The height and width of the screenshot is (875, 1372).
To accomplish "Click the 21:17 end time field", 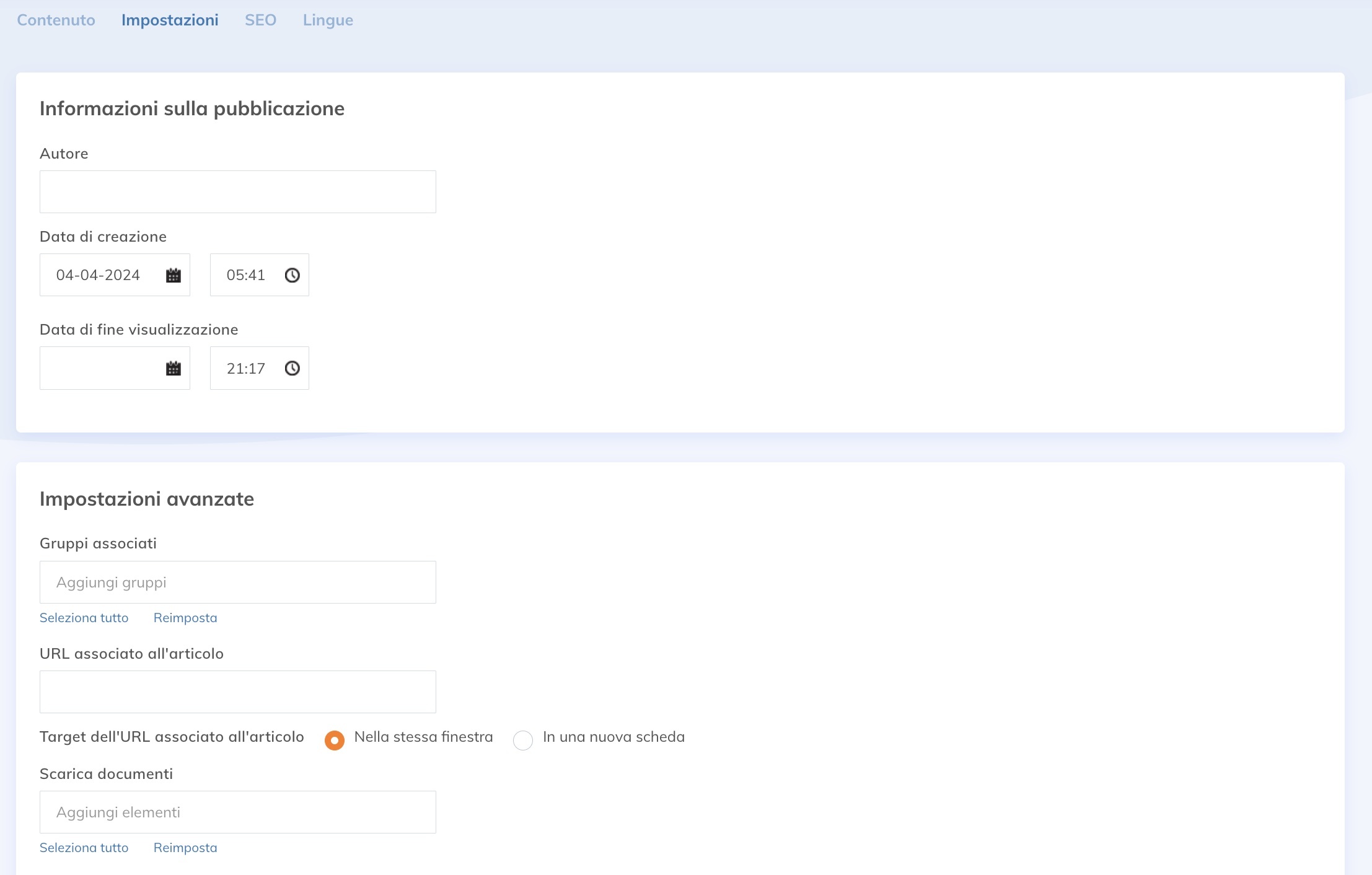I will (246, 369).
